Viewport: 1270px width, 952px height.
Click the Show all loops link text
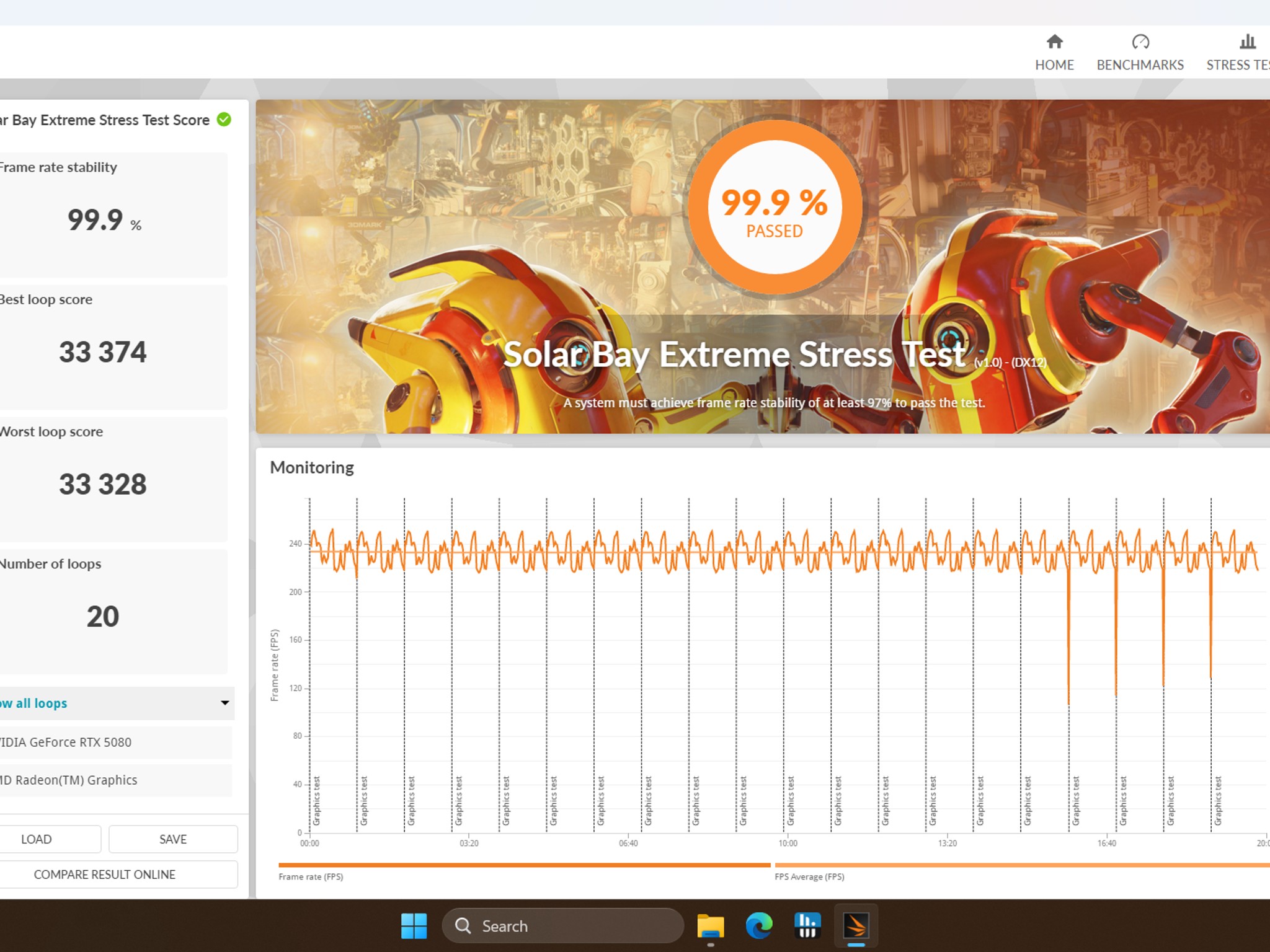pos(33,703)
